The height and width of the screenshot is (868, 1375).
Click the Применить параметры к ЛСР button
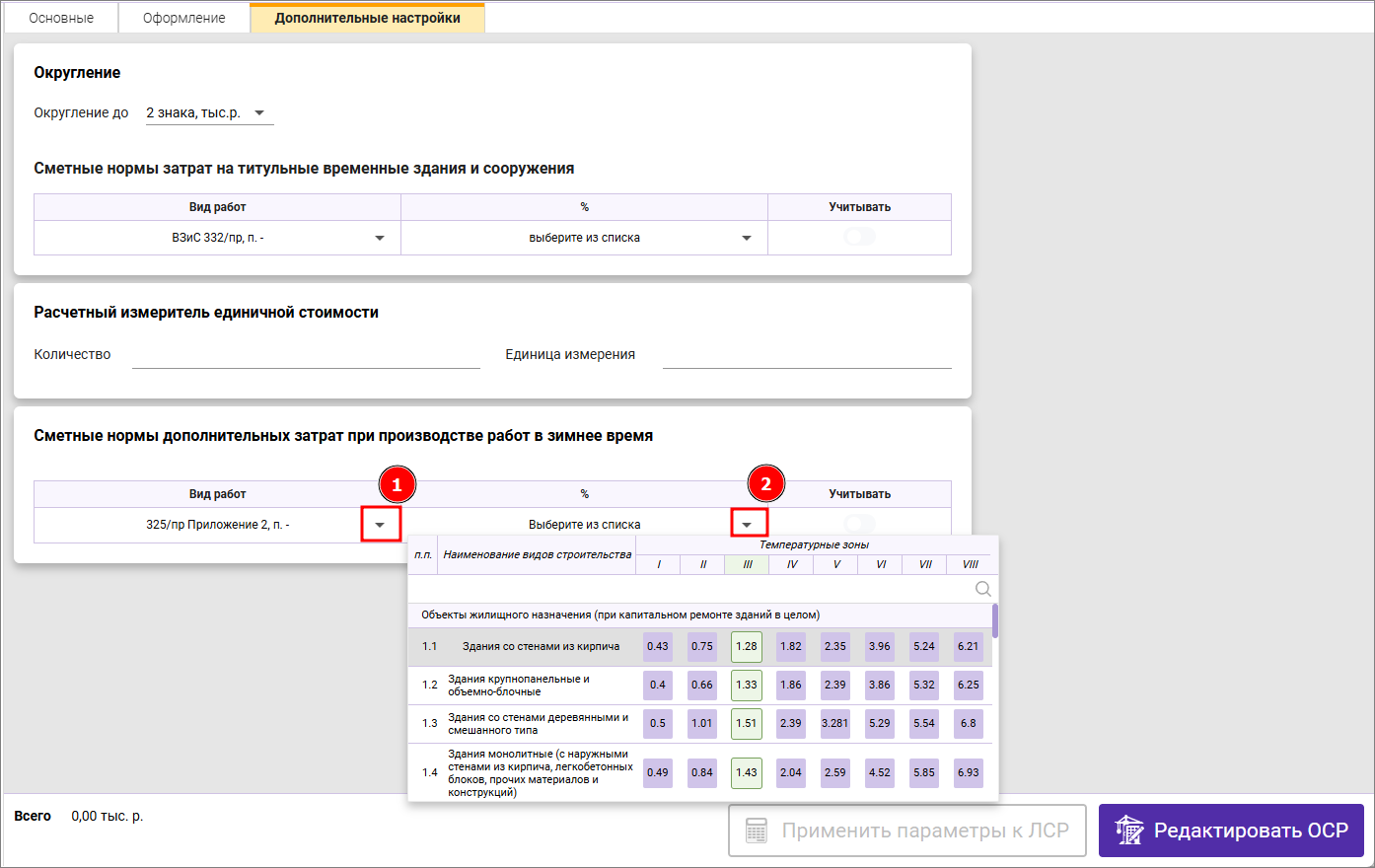[x=906, y=831]
